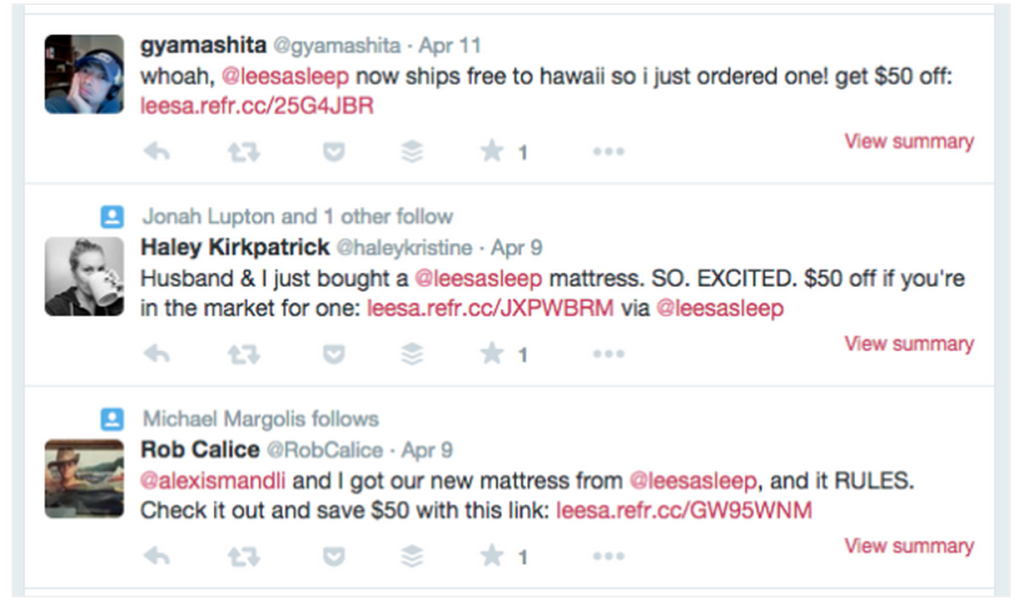Viewport: 1024px width, 609px height.
Task: Open the leesa.refr.cc/GW95WNM link
Action: pos(683,510)
